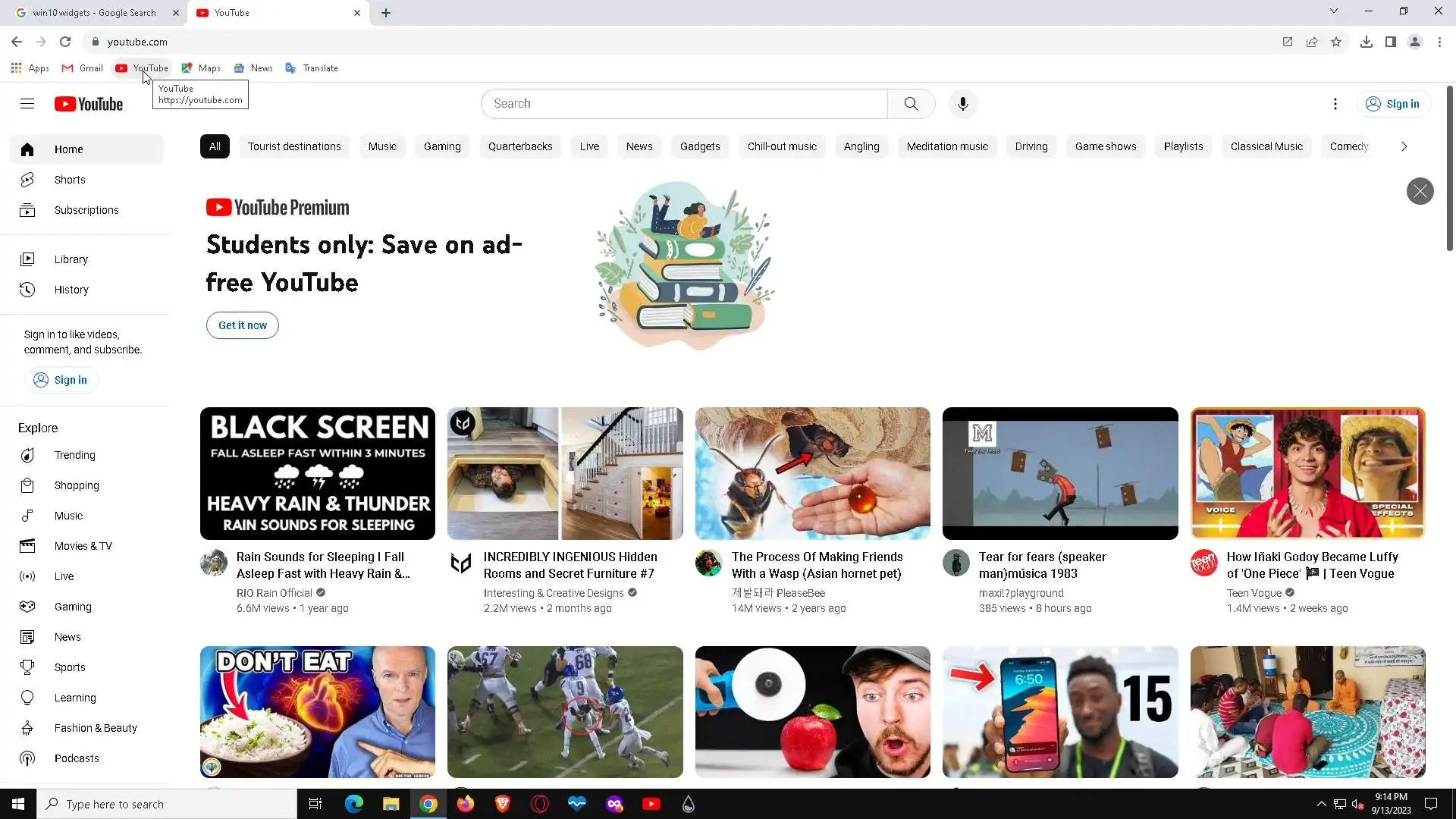Image resolution: width=1456 pixels, height=819 pixels.
Task: Click the Get it now button
Action: (243, 325)
